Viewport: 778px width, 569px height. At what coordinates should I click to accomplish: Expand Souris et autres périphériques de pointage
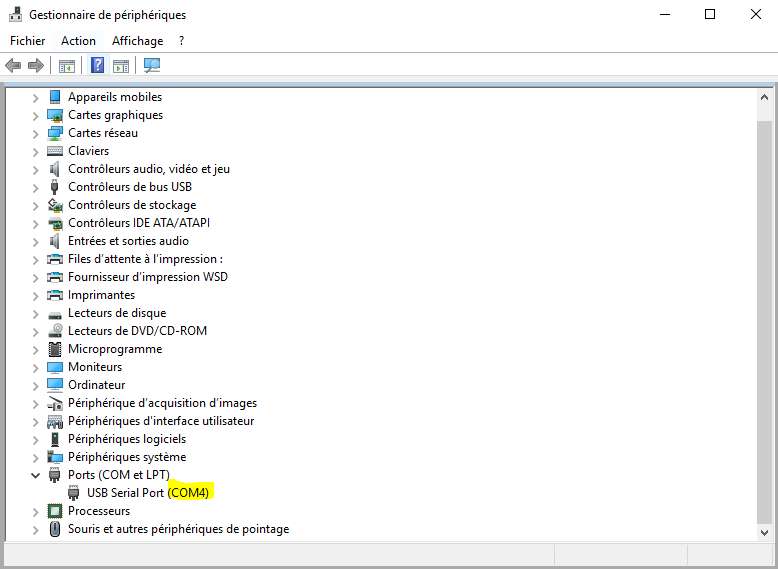35,530
